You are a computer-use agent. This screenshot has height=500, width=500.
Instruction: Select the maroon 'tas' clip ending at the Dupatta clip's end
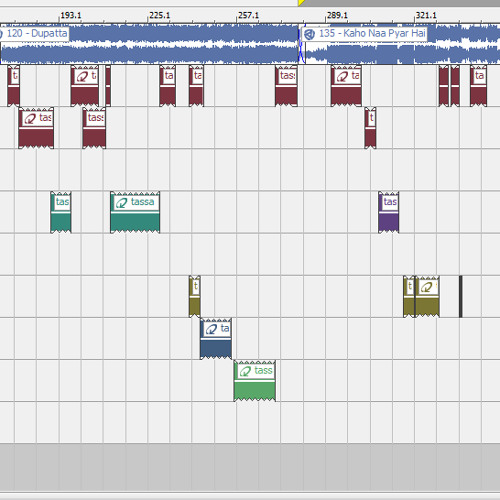click(286, 86)
